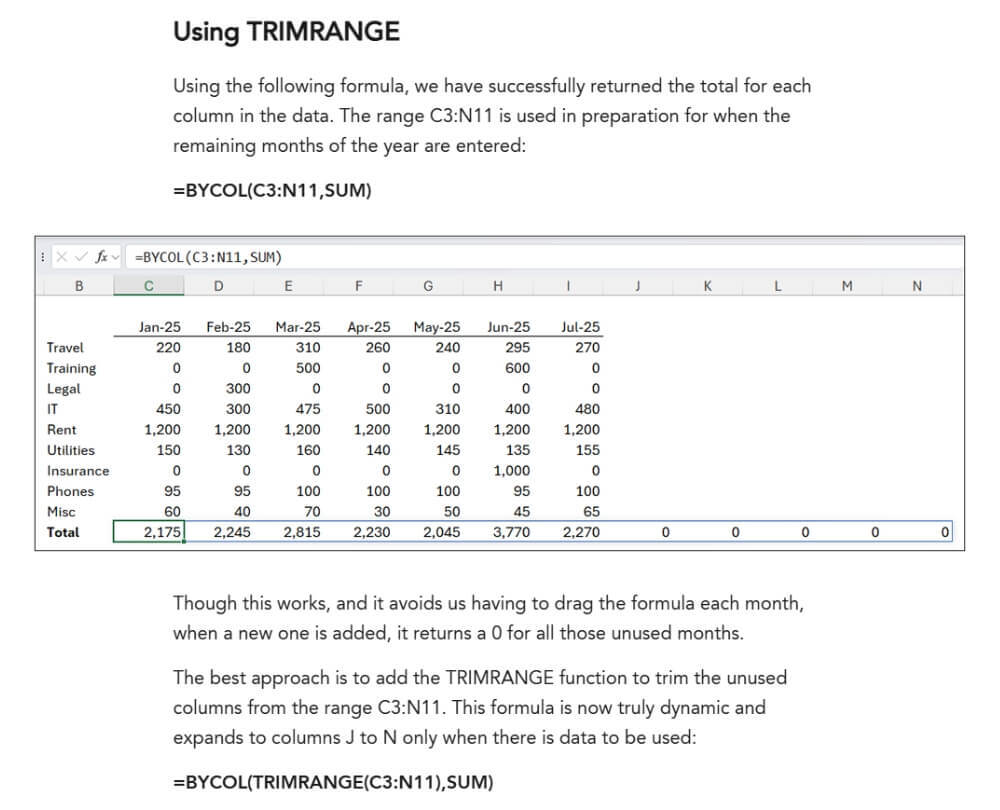Select column H header
Image resolution: width=1000 pixels, height=810 pixels.
tap(497, 286)
